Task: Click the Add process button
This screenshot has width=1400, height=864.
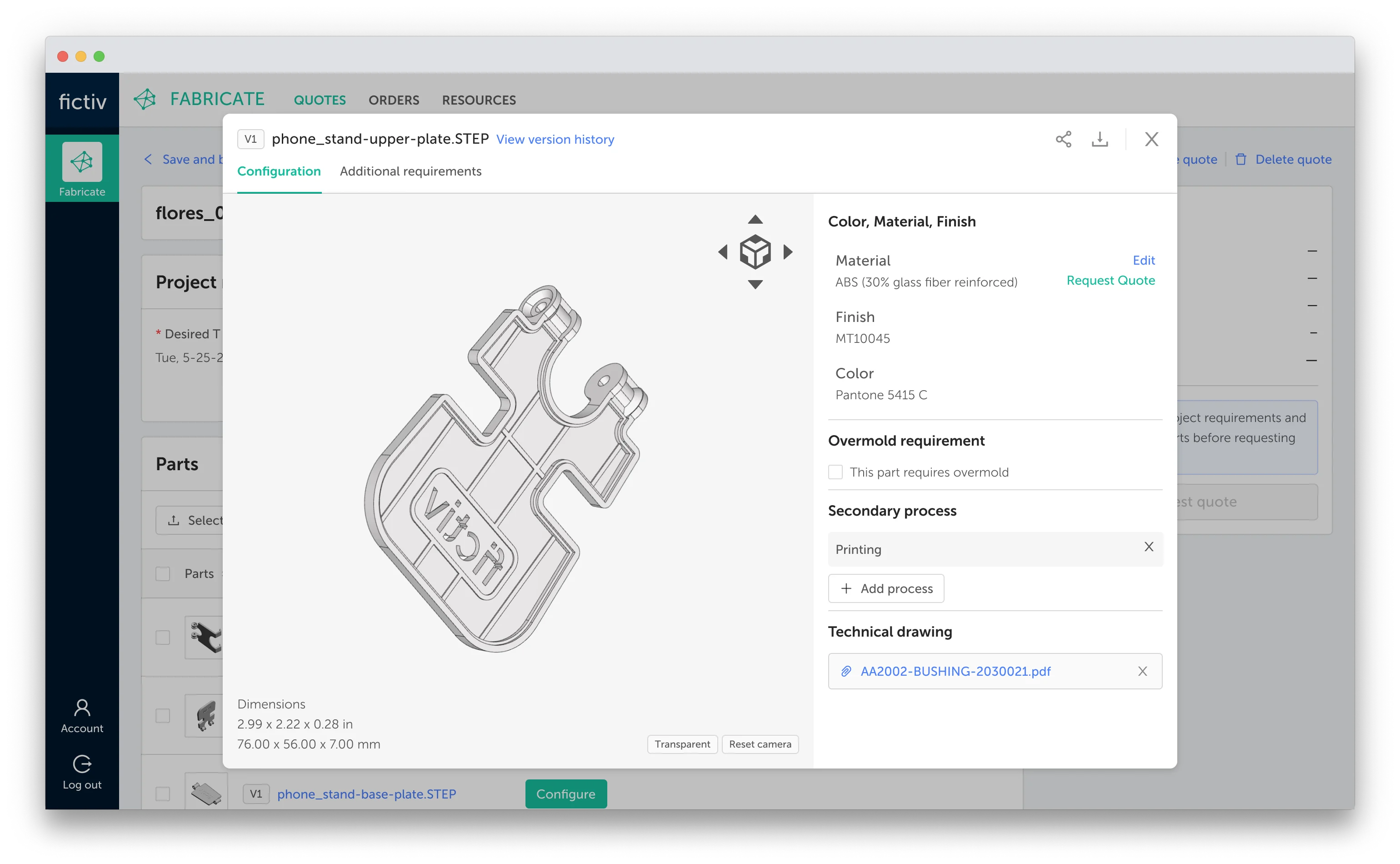Action: [886, 588]
